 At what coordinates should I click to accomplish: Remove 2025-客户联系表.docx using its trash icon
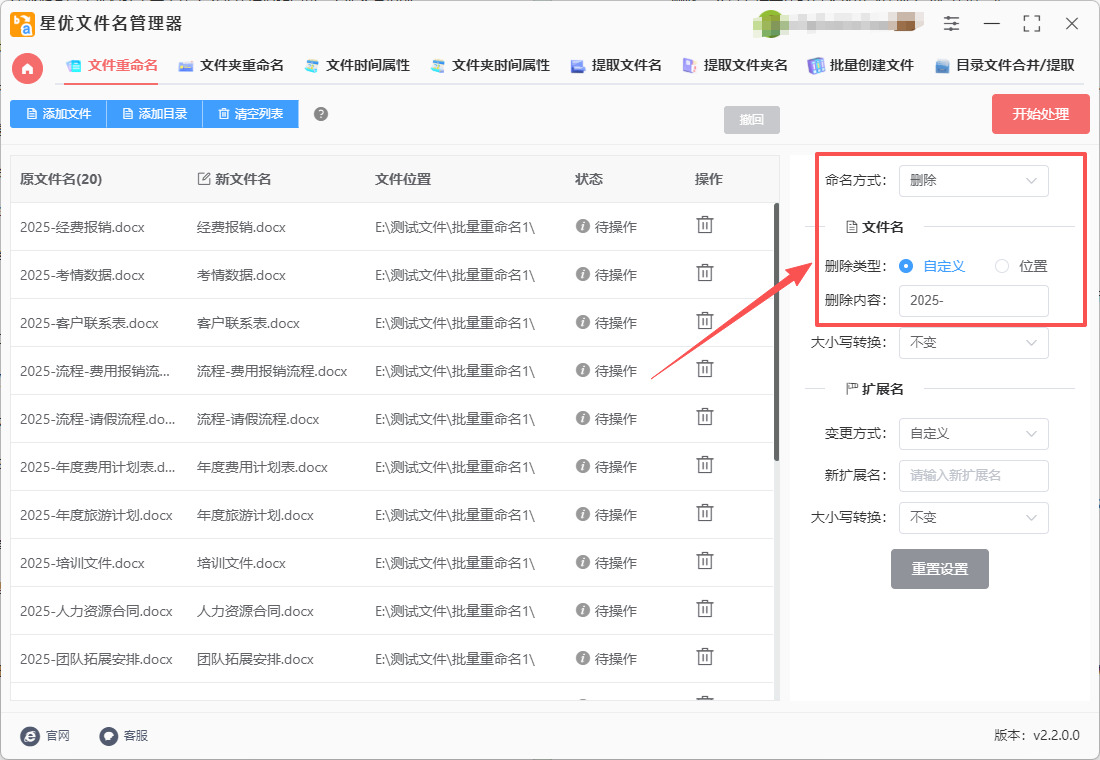[704, 321]
